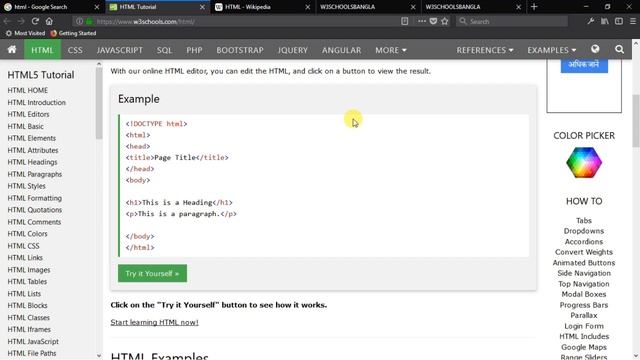Click the secure padlock icon
The width and height of the screenshot is (640, 360).
click(x=89, y=21)
